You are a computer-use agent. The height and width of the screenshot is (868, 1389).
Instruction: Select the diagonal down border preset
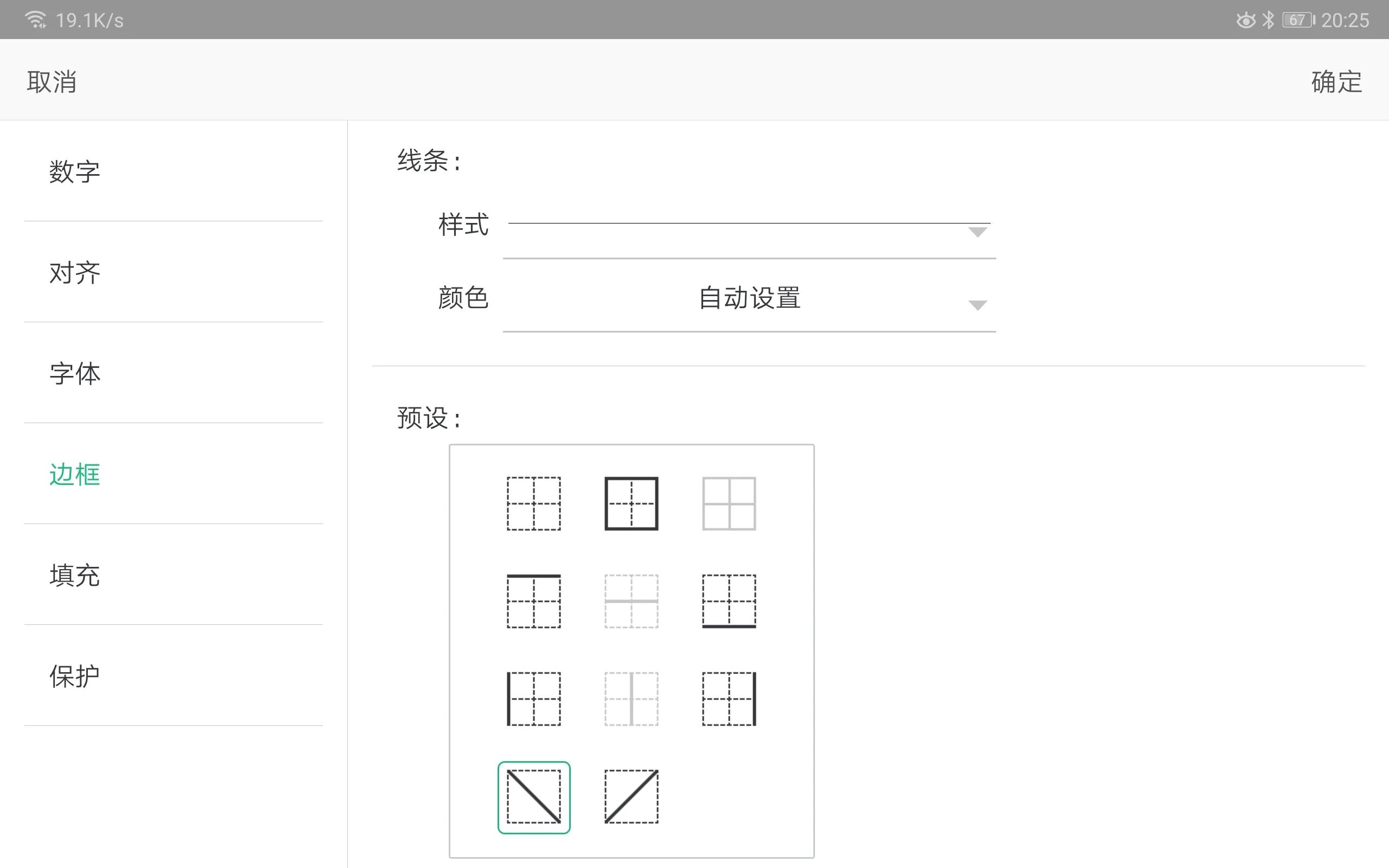tap(534, 796)
